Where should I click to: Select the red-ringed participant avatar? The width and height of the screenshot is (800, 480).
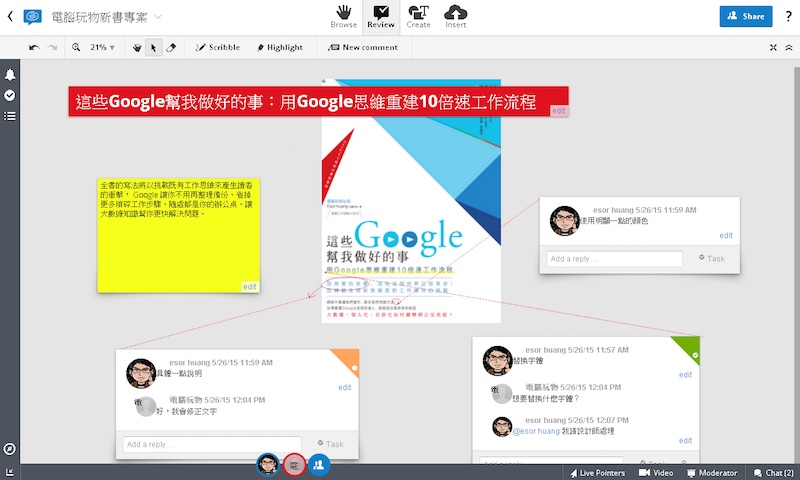pyautogui.click(x=294, y=465)
